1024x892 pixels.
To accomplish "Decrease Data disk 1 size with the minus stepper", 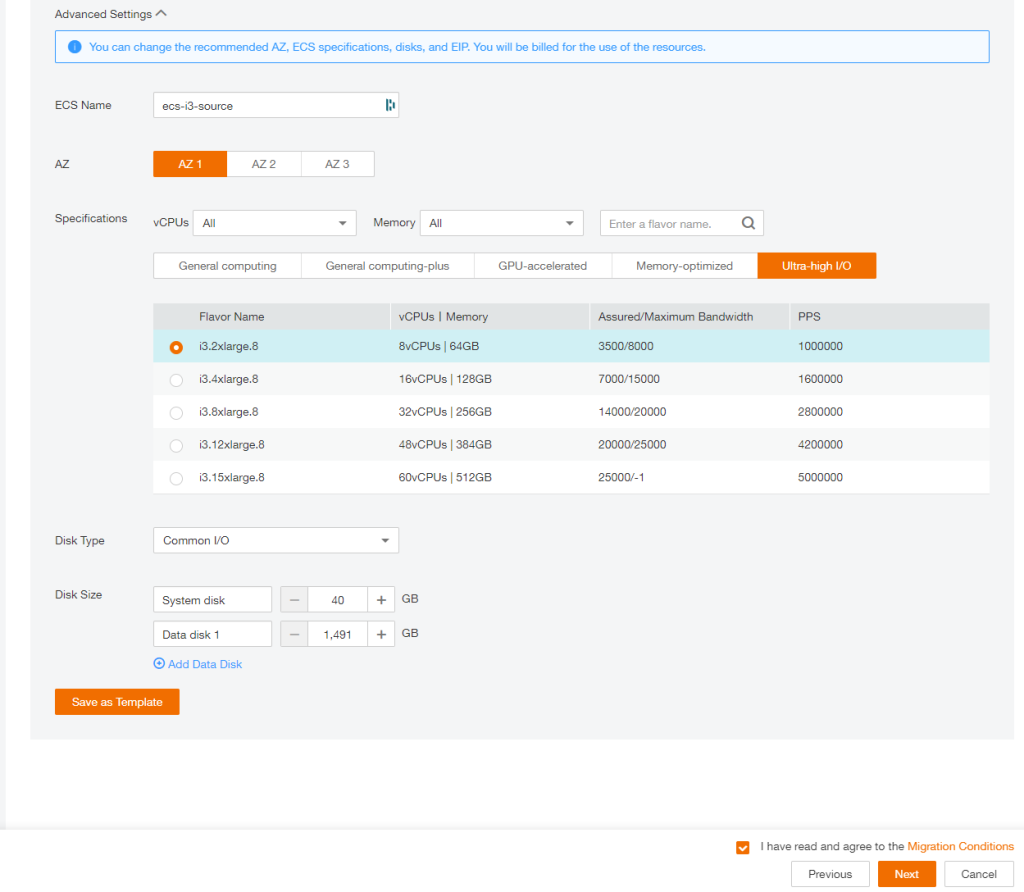I will point(294,633).
